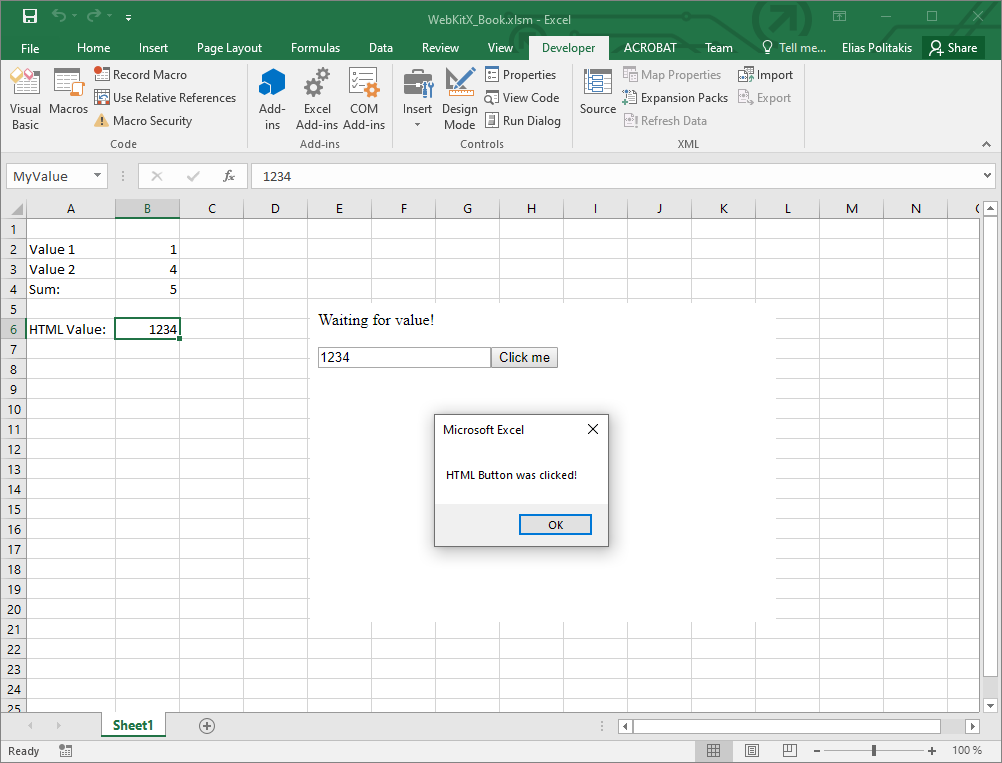This screenshot has width=1002, height=763.
Task: Switch to the Data tab
Action: coord(381,48)
